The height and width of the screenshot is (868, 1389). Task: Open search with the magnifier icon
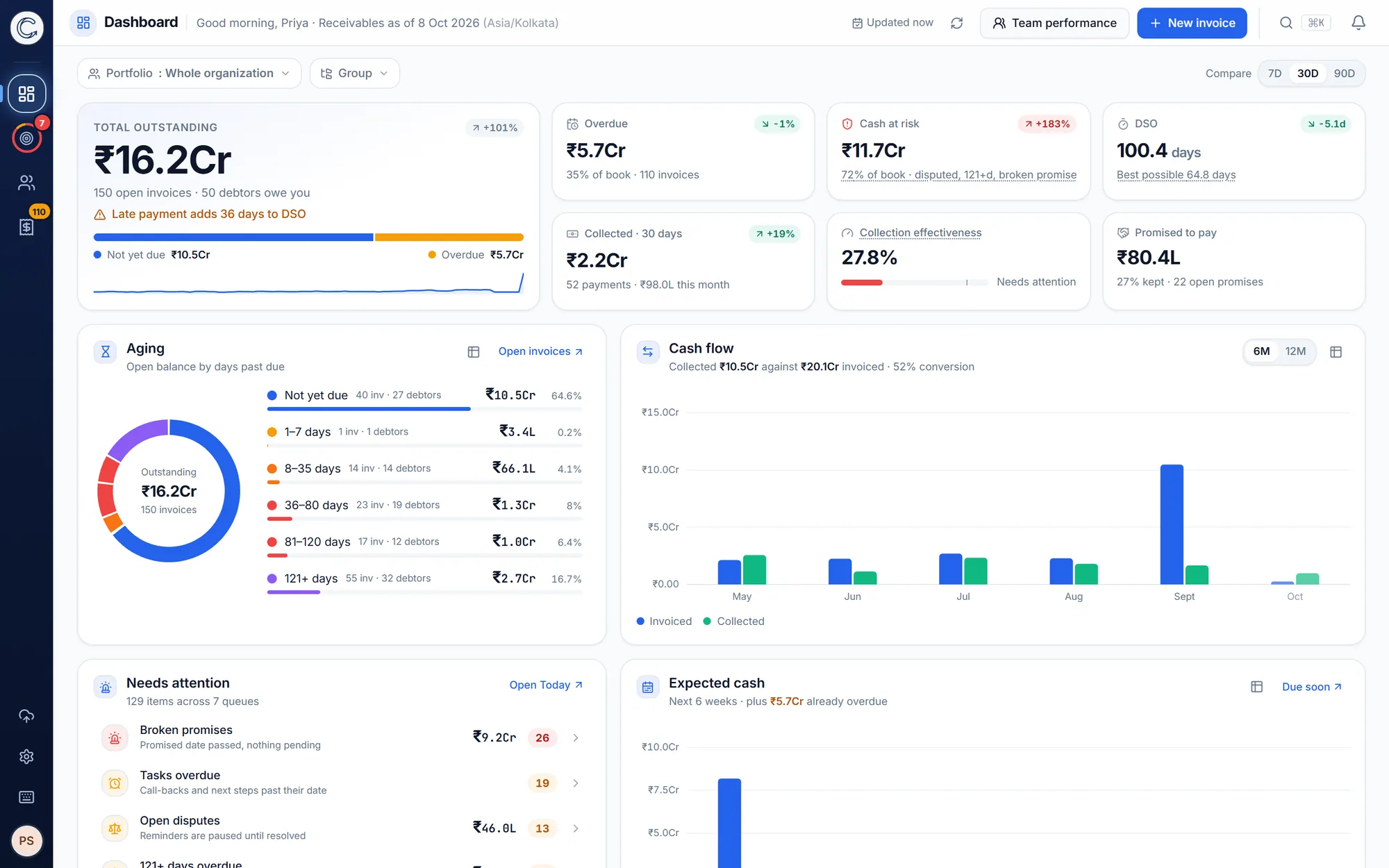click(x=1286, y=23)
